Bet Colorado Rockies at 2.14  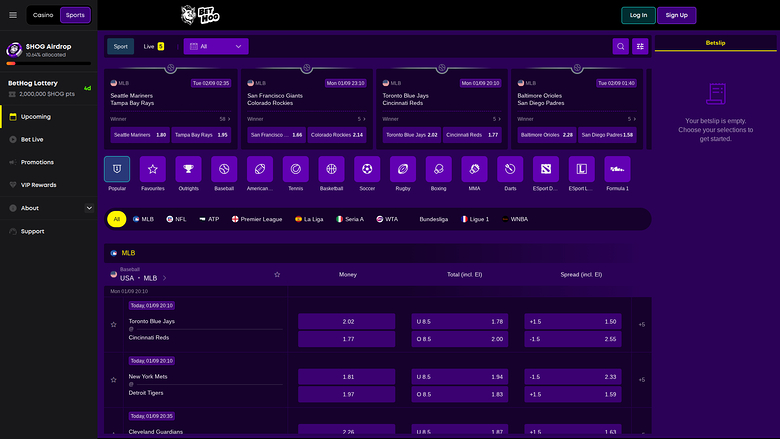[337, 135]
